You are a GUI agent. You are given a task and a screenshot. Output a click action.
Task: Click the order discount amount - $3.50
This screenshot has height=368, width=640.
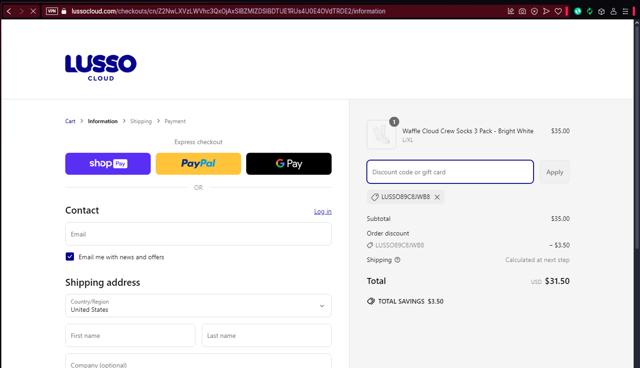[x=559, y=245]
